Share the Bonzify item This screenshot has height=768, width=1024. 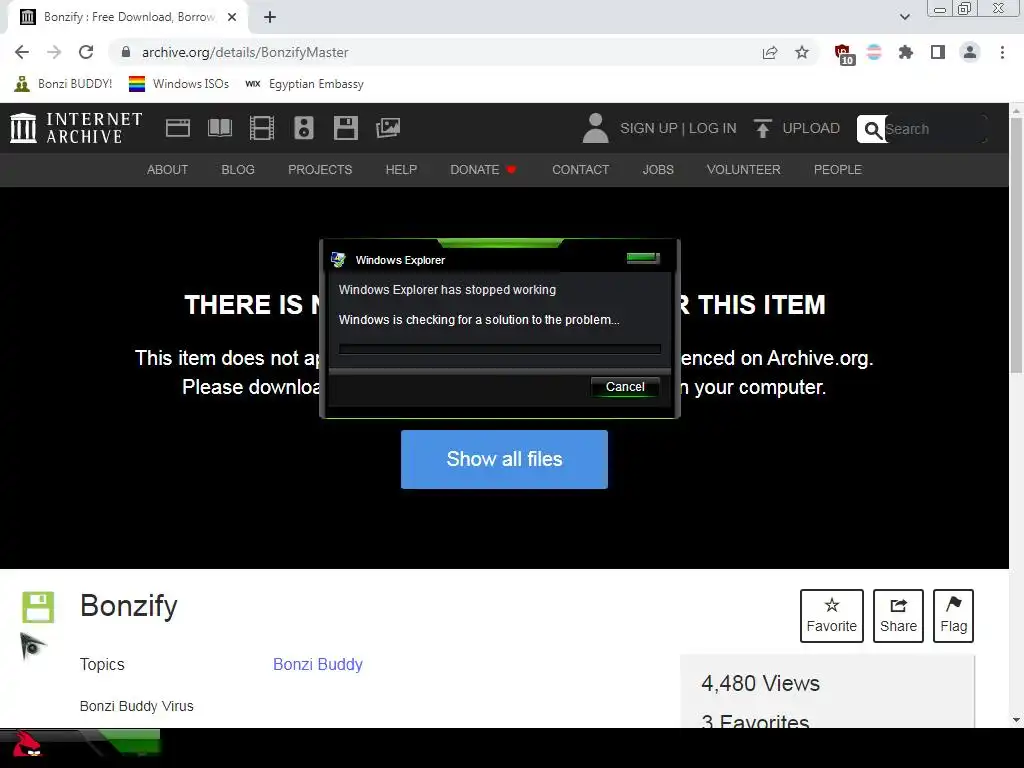898,616
